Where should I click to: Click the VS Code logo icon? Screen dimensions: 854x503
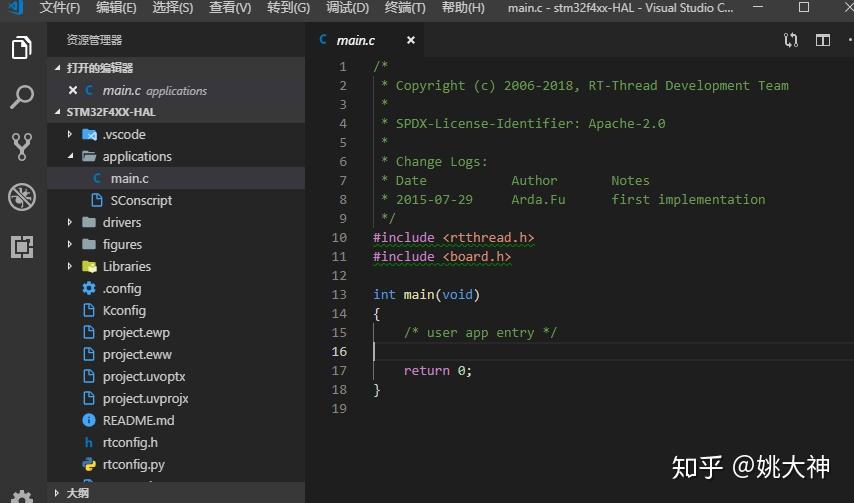(x=15, y=8)
